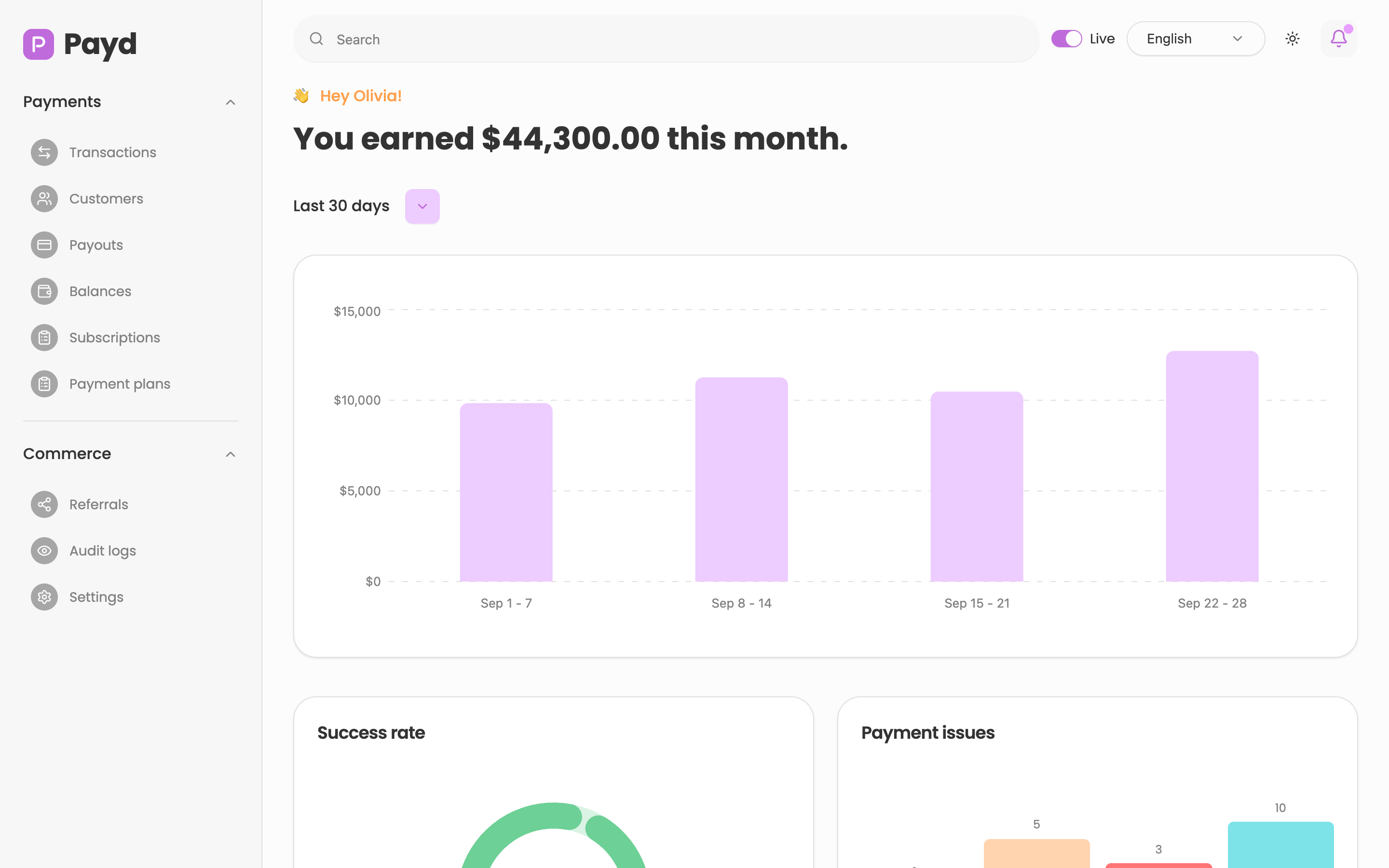Open the English language dropdown

1196,39
